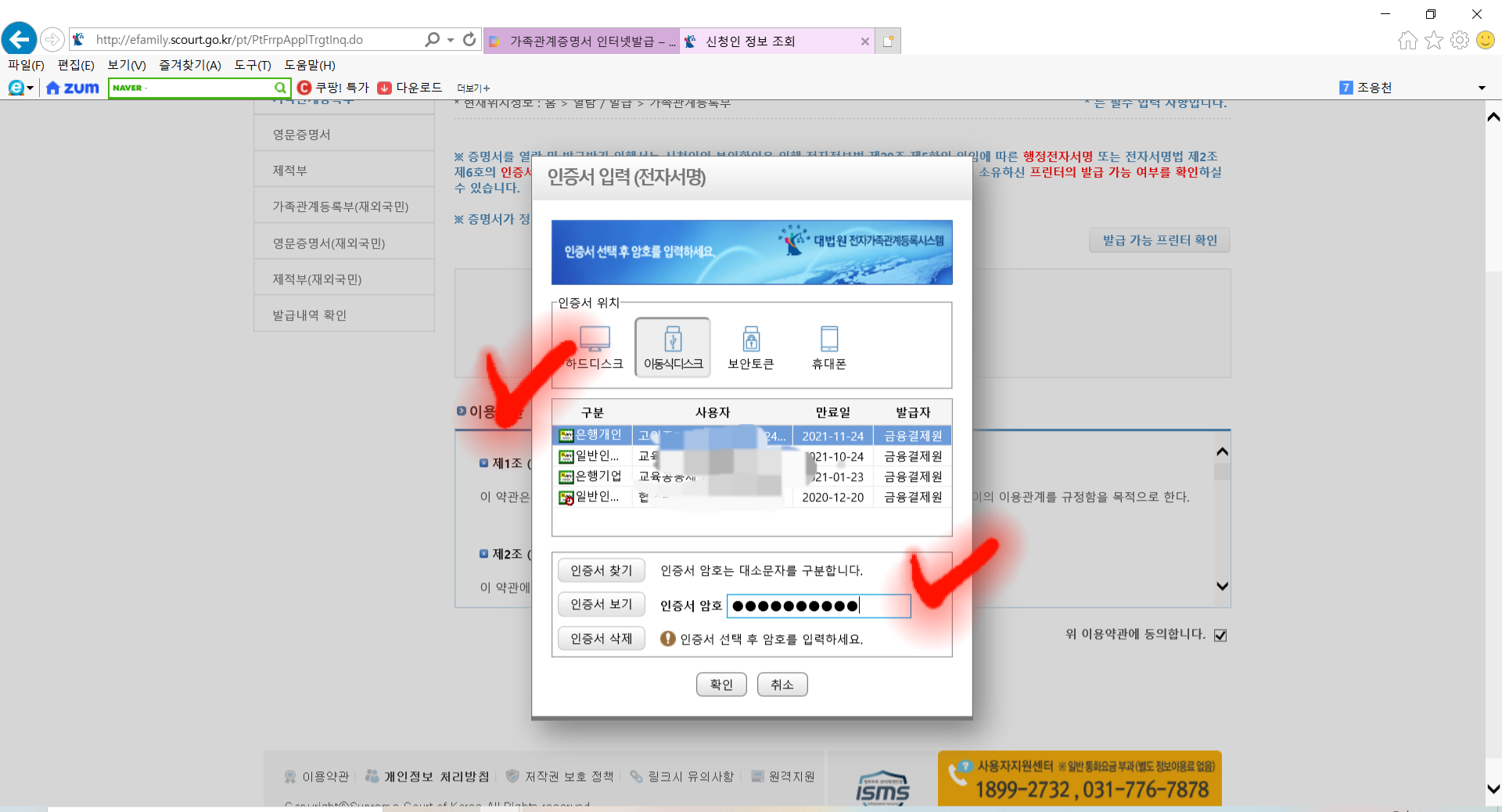
Task: Cancel the dialog with 취소 button
Action: (x=782, y=684)
